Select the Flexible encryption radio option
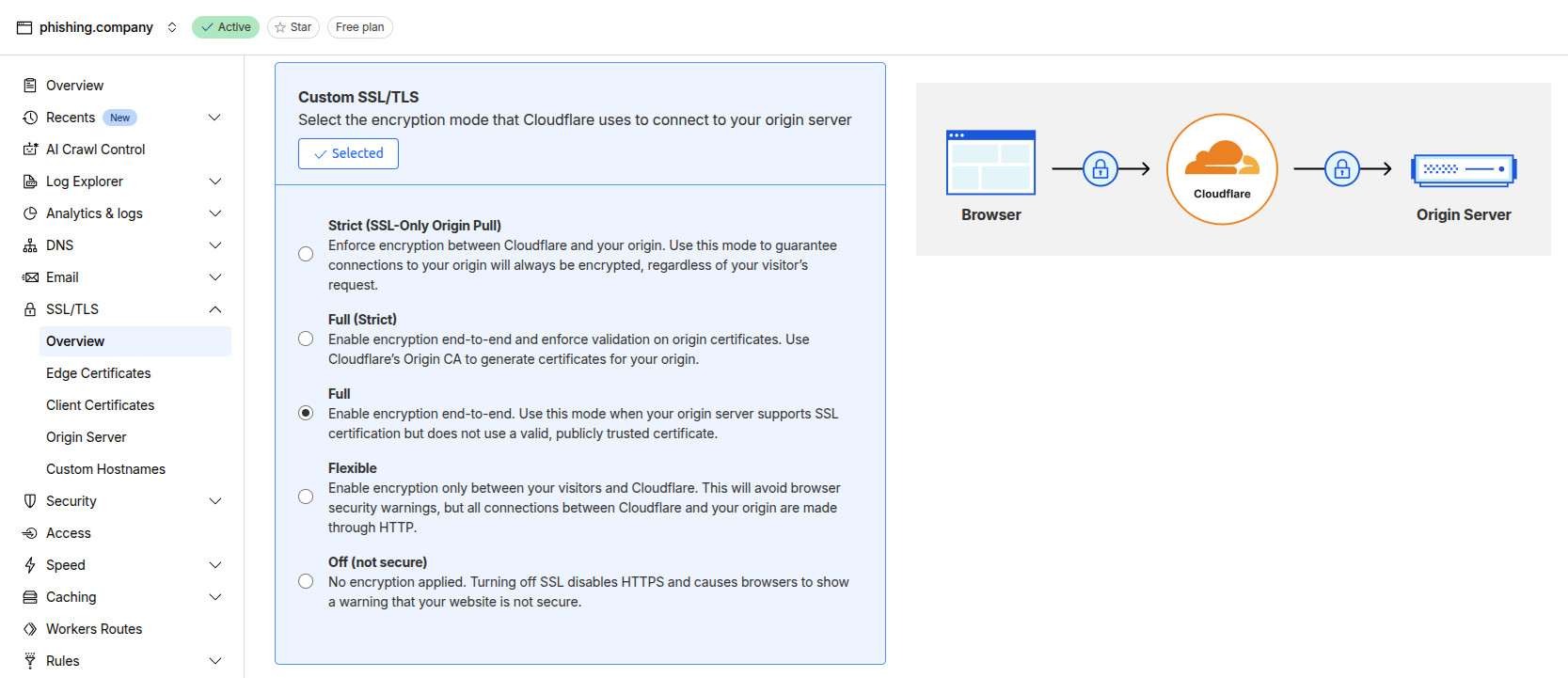Image resolution: width=1568 pixels, height=678 pixels. tap(306, 497)
